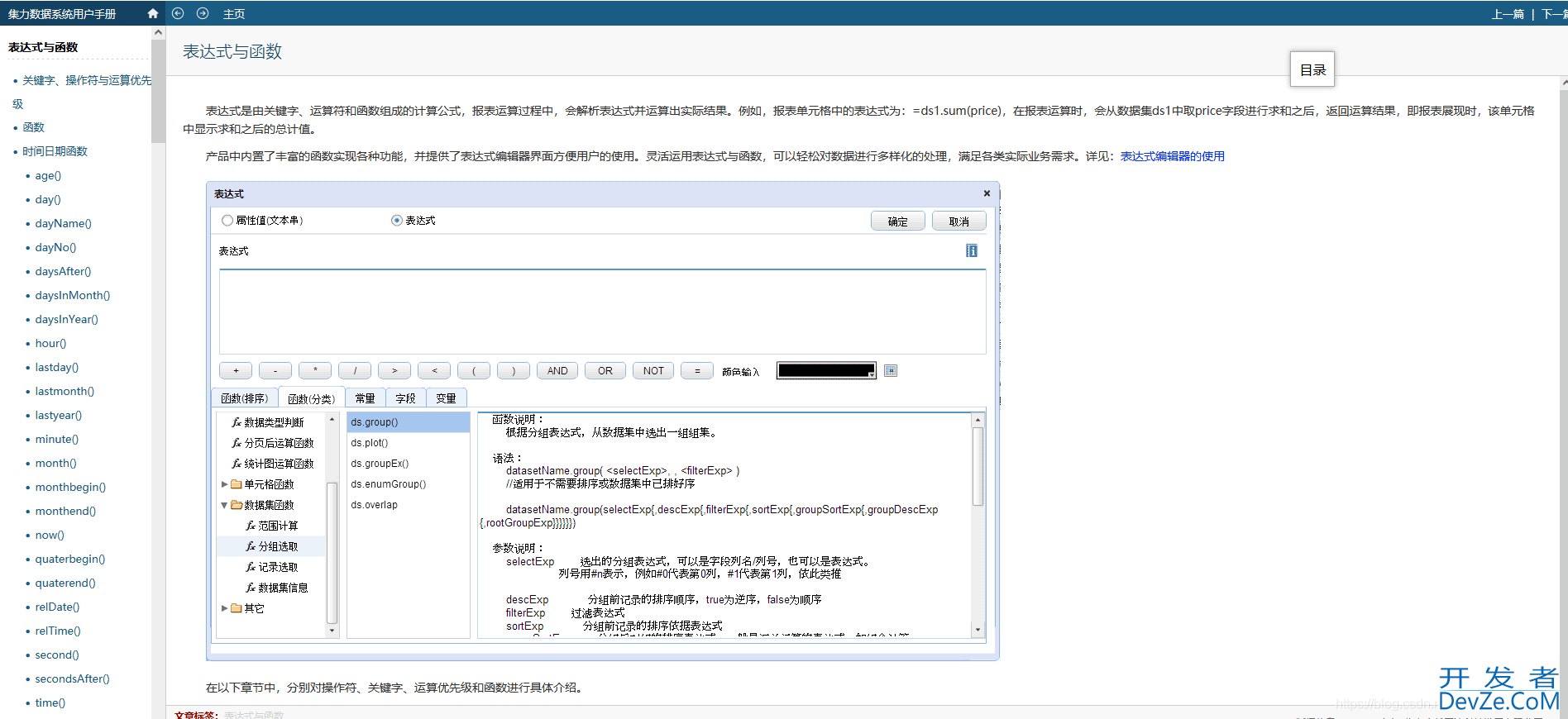Switch to the 变量 tab
Image resolution: width=1568 pixels, height=719 pixels.
447,398
